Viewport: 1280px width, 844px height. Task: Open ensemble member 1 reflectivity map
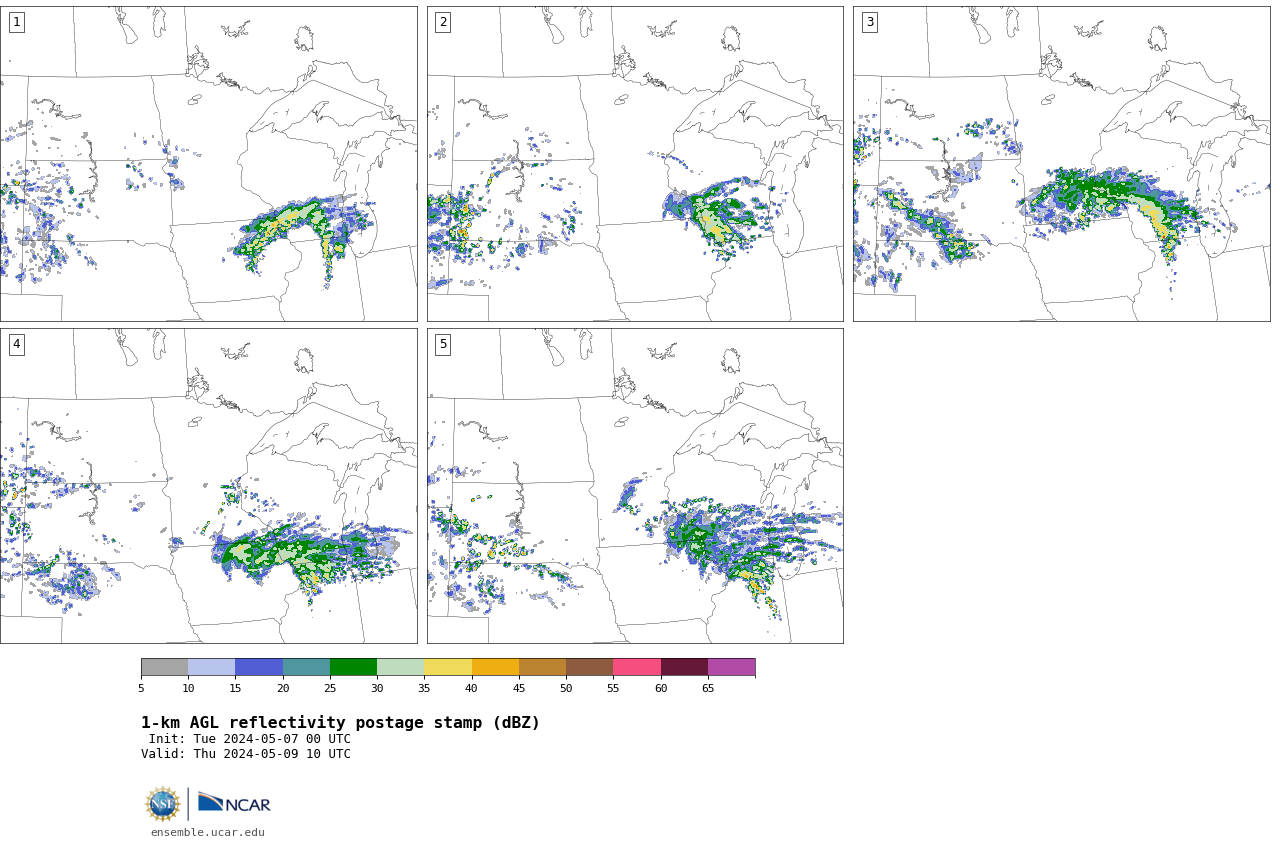pyautogui.click(x=208, y=164)
